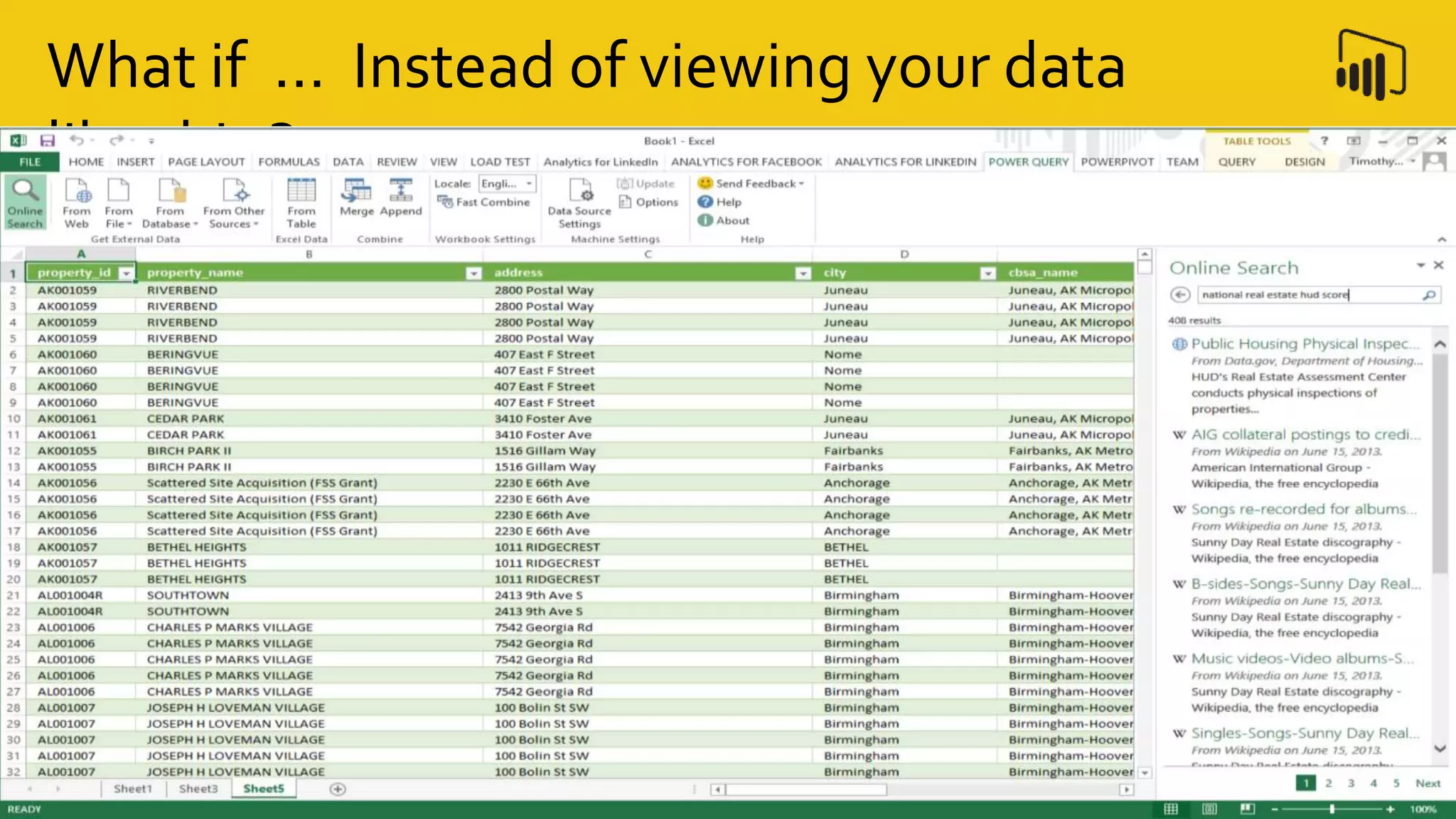Go to results page 2
The image size is (1456, 819).
point(1328,783)
